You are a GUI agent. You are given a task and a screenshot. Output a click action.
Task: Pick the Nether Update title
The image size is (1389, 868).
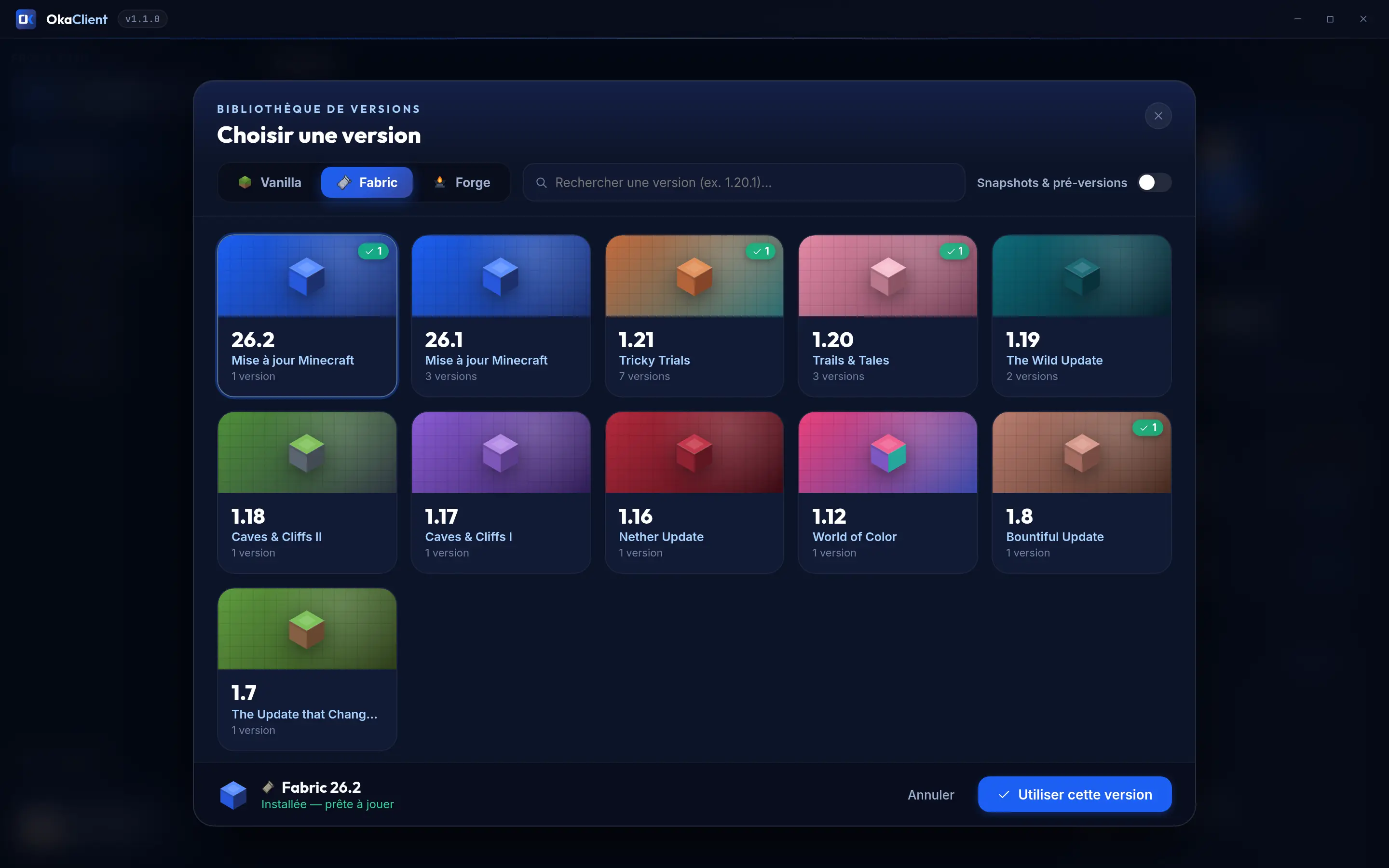click(x=661, y=537)
